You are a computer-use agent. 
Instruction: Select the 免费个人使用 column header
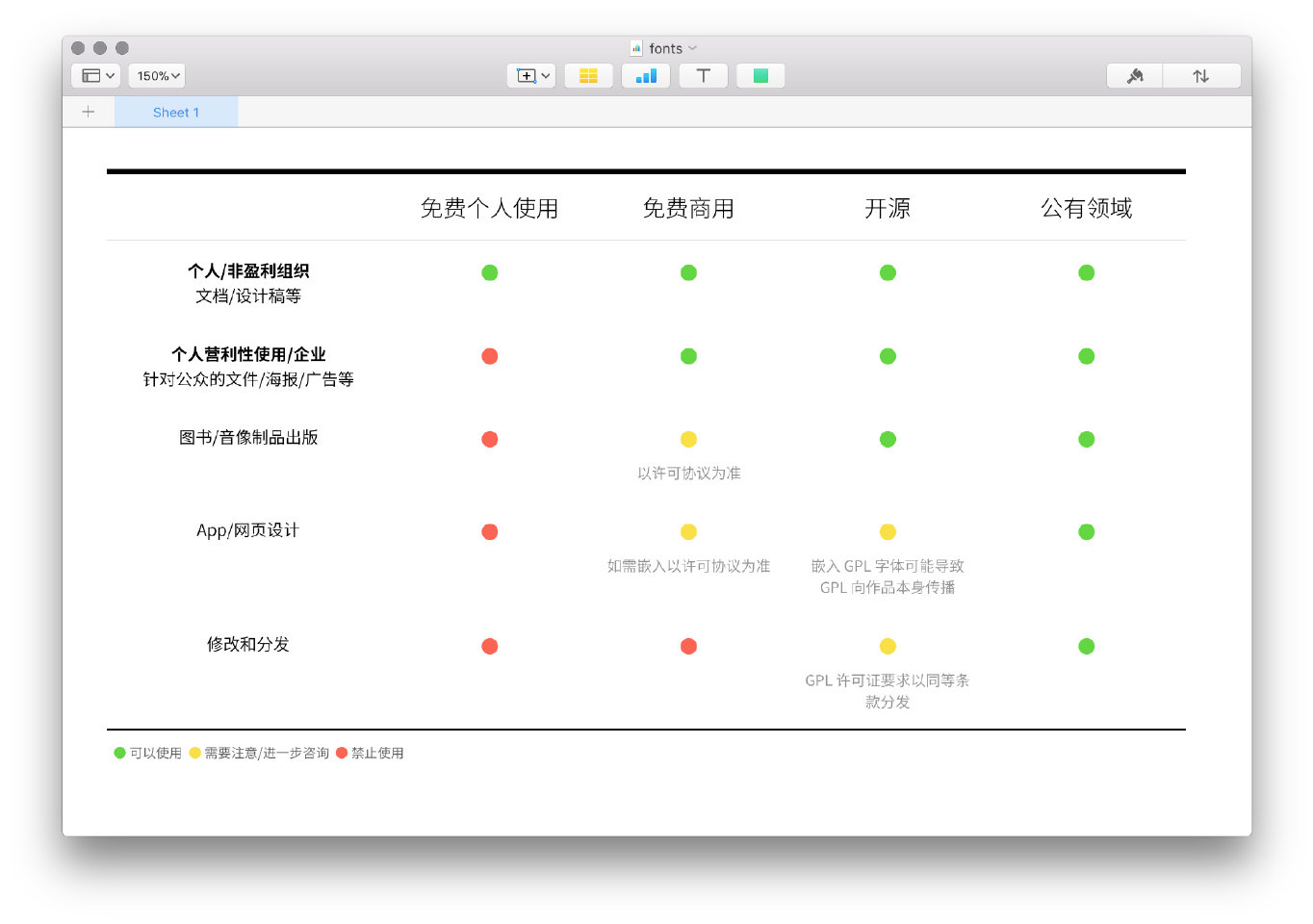coord(489,208)
